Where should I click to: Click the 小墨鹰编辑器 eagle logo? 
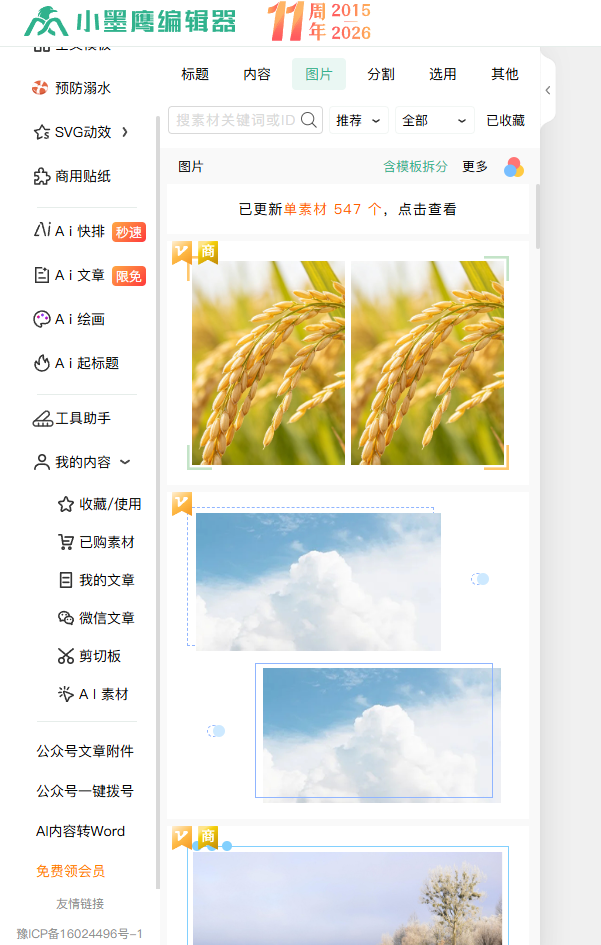coord(45,22)
